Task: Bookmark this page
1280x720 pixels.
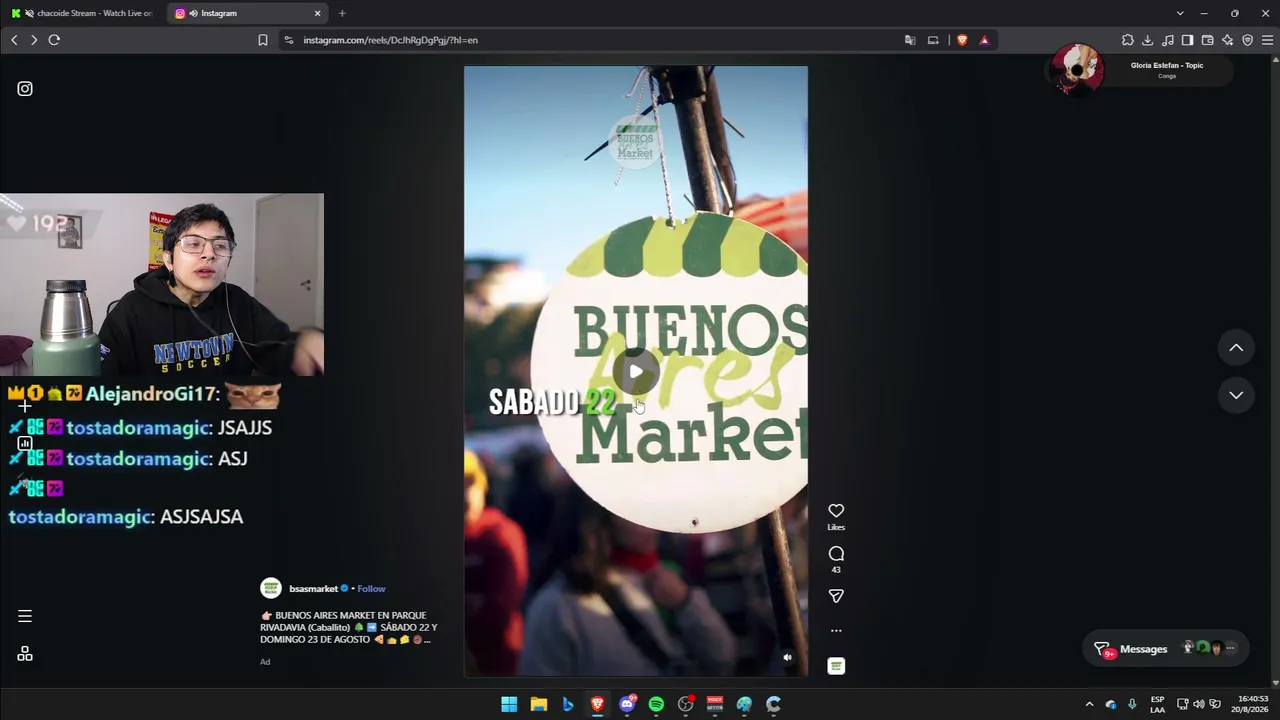Action: (263, 40)
